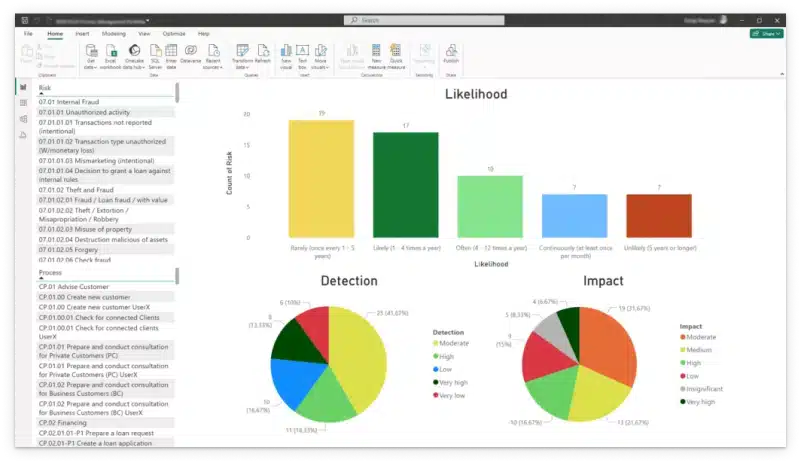
Task: Click the Enter data table icon
Action: [x=171, y=51]
